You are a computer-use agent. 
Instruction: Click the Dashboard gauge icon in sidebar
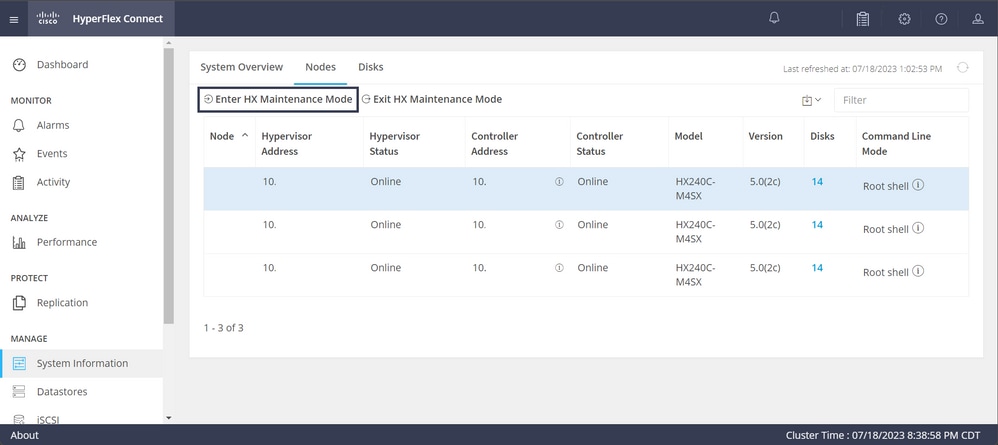click(19, 64)
